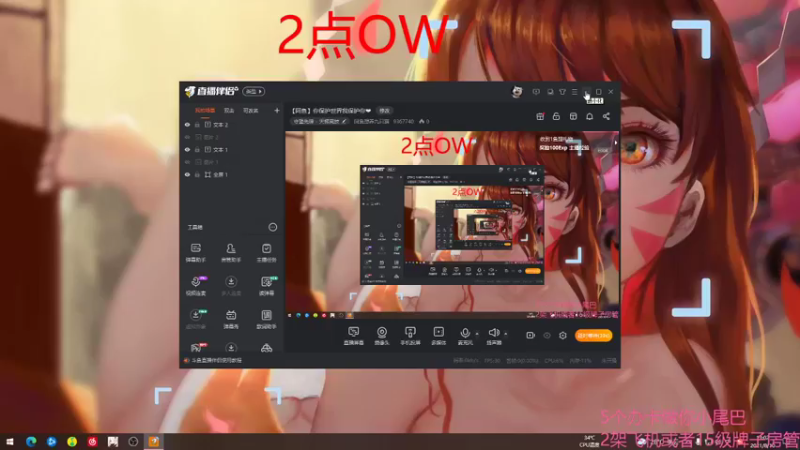The width and height of the screenshot is (800, 450).
Task: Show the hidden 图片 2 layer
Action: 187,137
